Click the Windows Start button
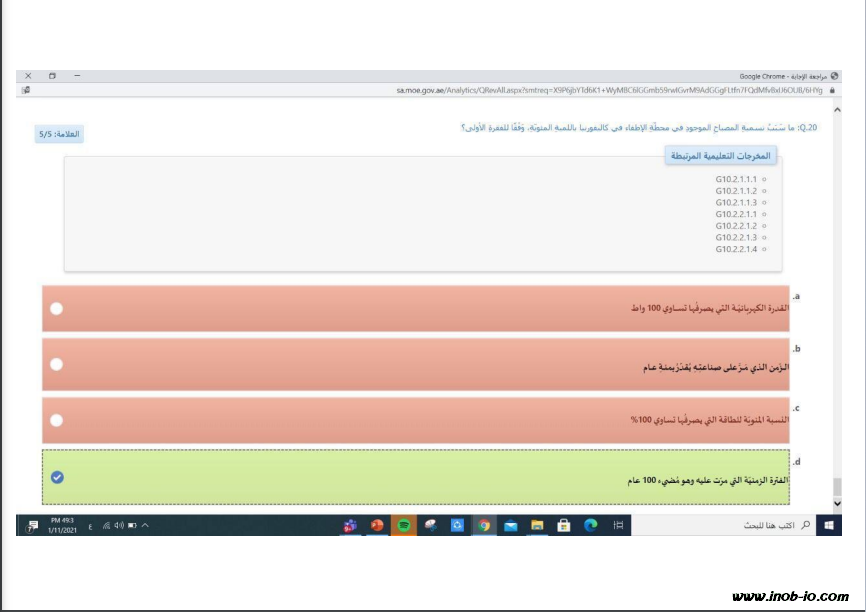 point(828,525)
